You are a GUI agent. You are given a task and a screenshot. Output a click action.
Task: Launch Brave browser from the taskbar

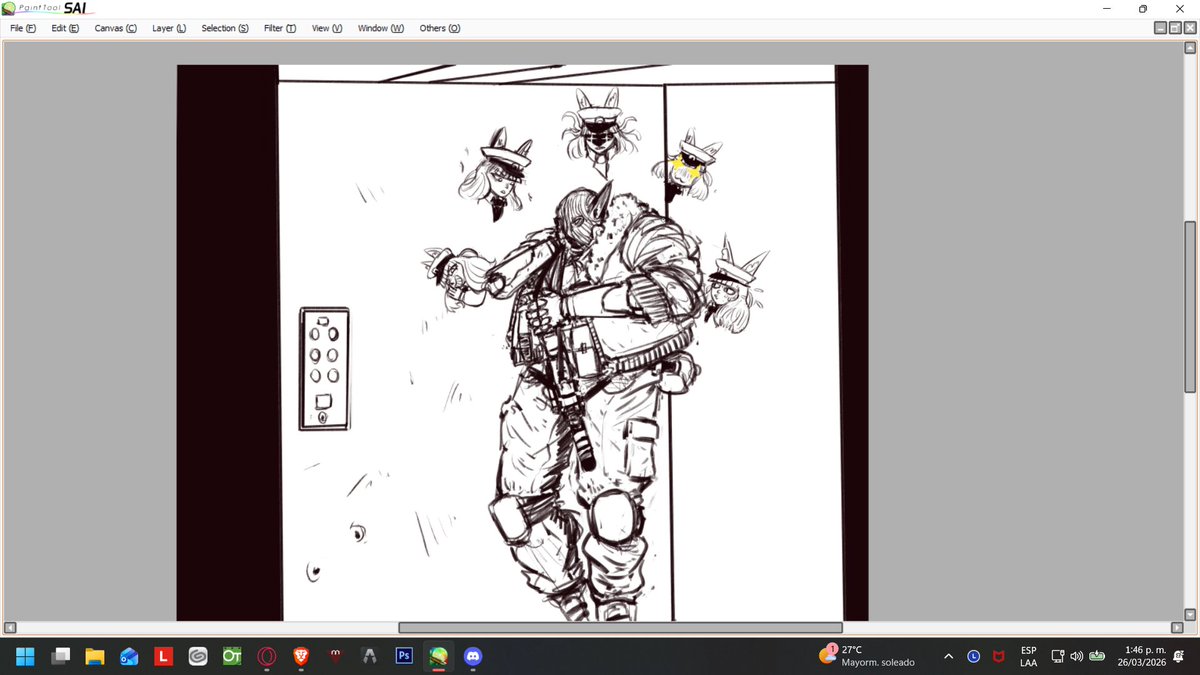tap(300, 657)
